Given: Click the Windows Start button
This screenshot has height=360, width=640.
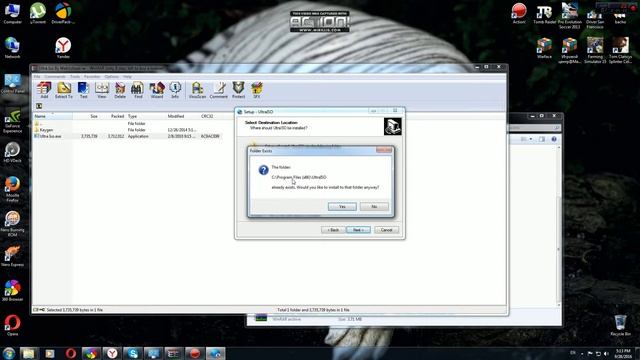Looking at the screenshot, I should tap(9, 353).
